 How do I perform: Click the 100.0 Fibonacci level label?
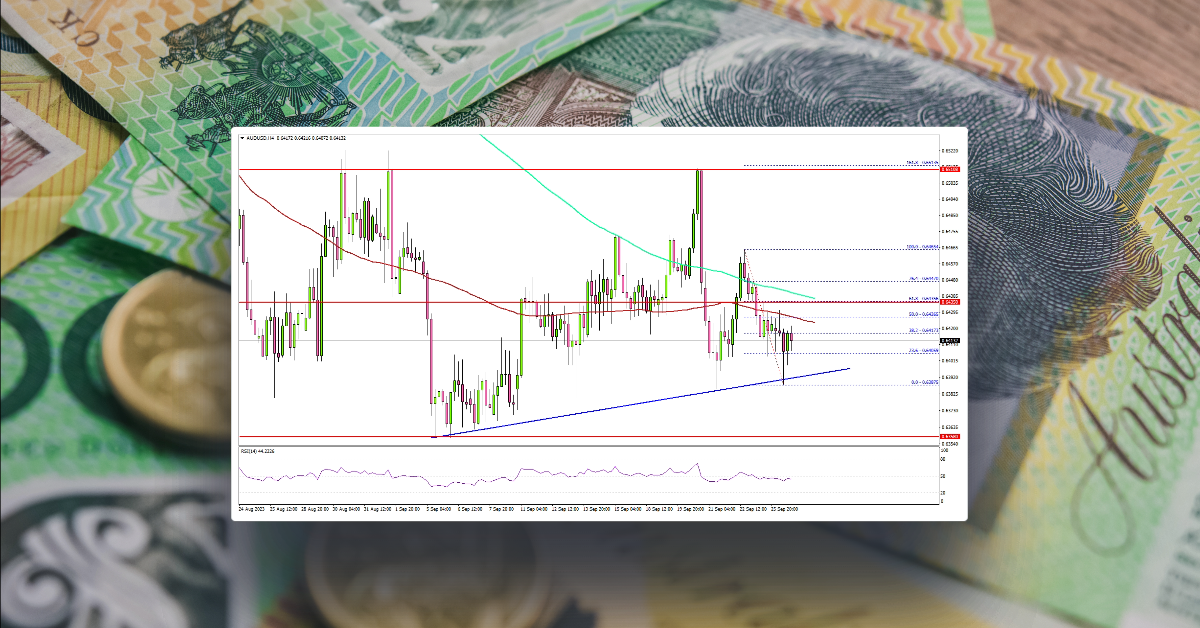pyautogui.click(x=915, y=247)
